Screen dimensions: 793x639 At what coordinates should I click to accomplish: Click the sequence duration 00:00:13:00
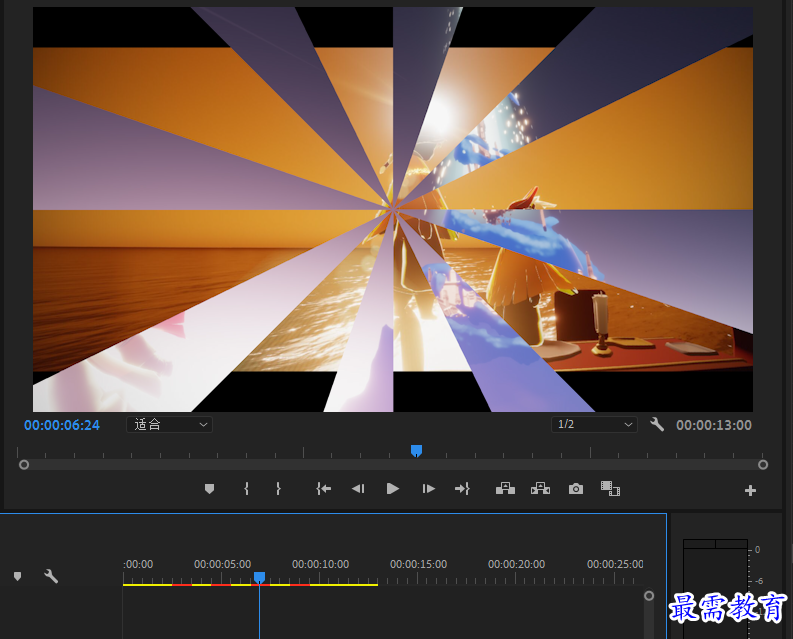point(714,425)
